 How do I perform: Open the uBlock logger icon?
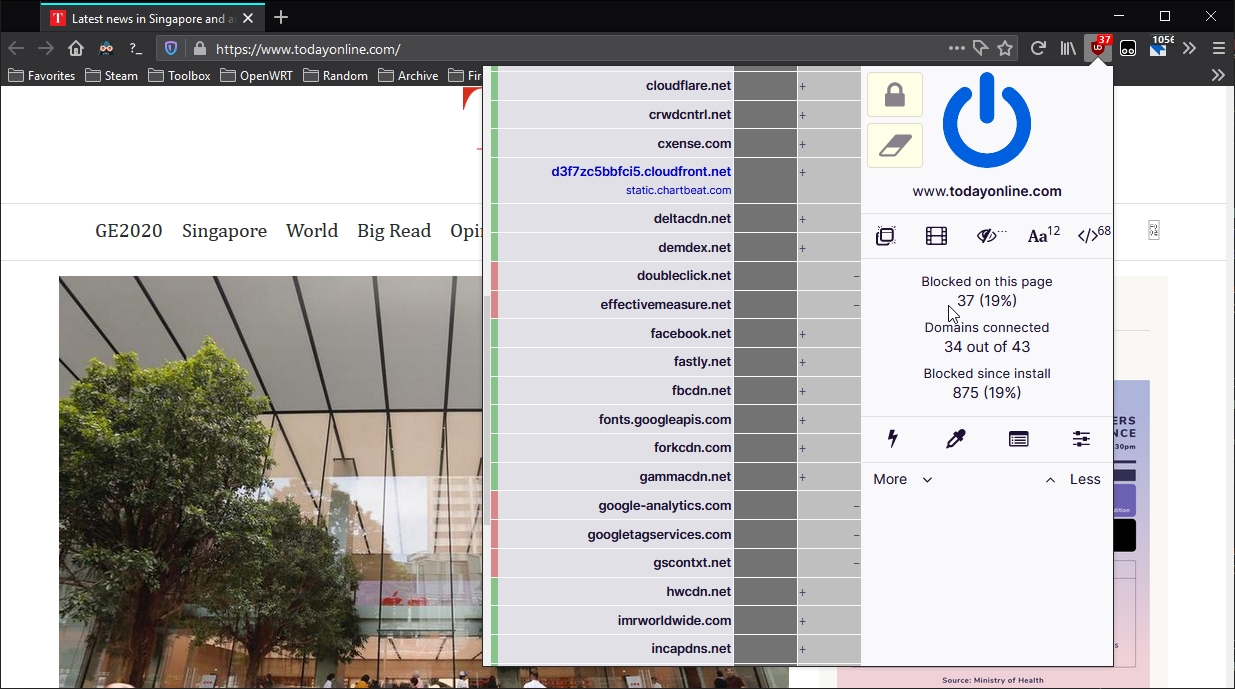1019,438
